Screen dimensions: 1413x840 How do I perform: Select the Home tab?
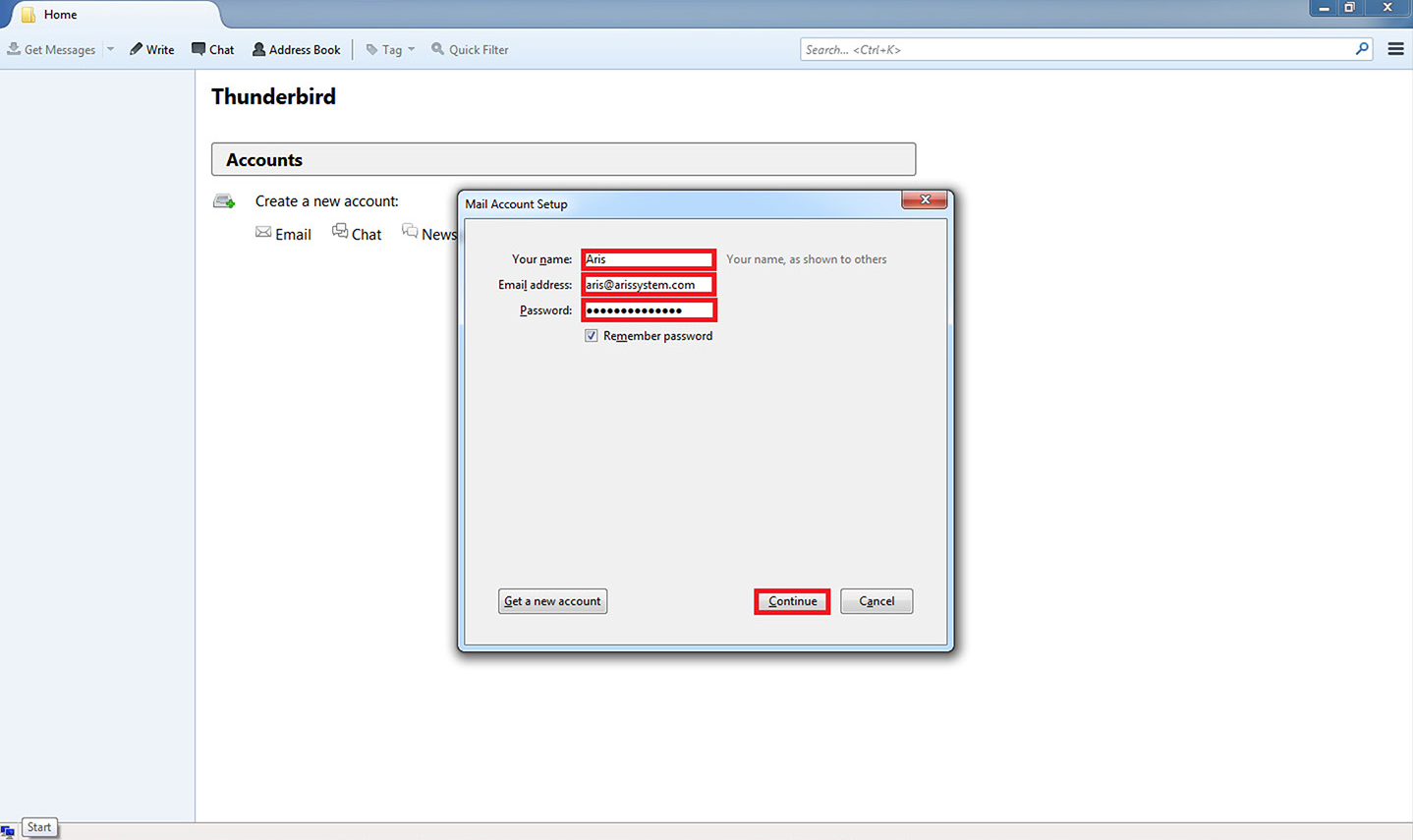[x=113, y=15]
